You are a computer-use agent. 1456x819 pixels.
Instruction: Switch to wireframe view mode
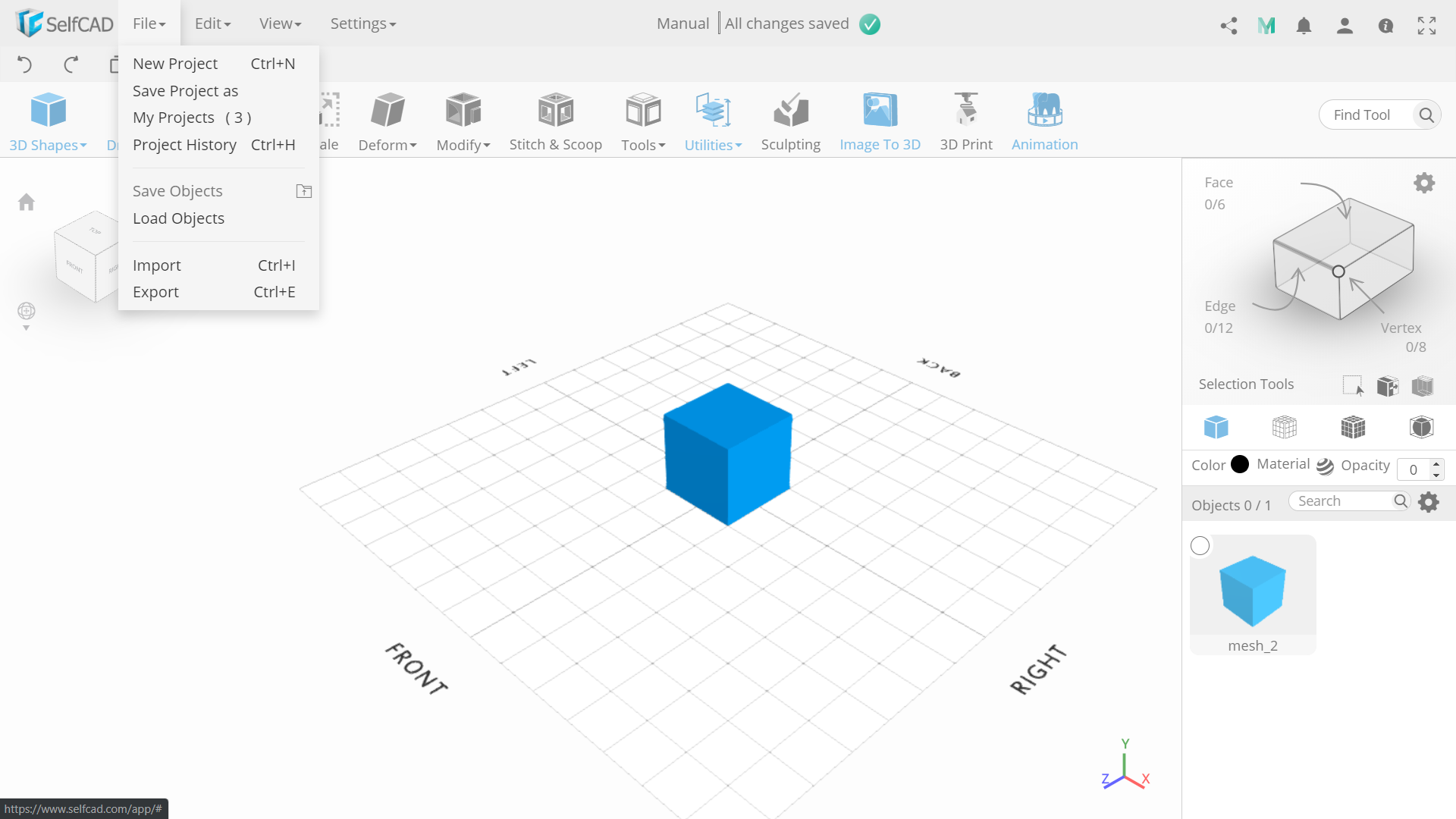point(1284,427)
